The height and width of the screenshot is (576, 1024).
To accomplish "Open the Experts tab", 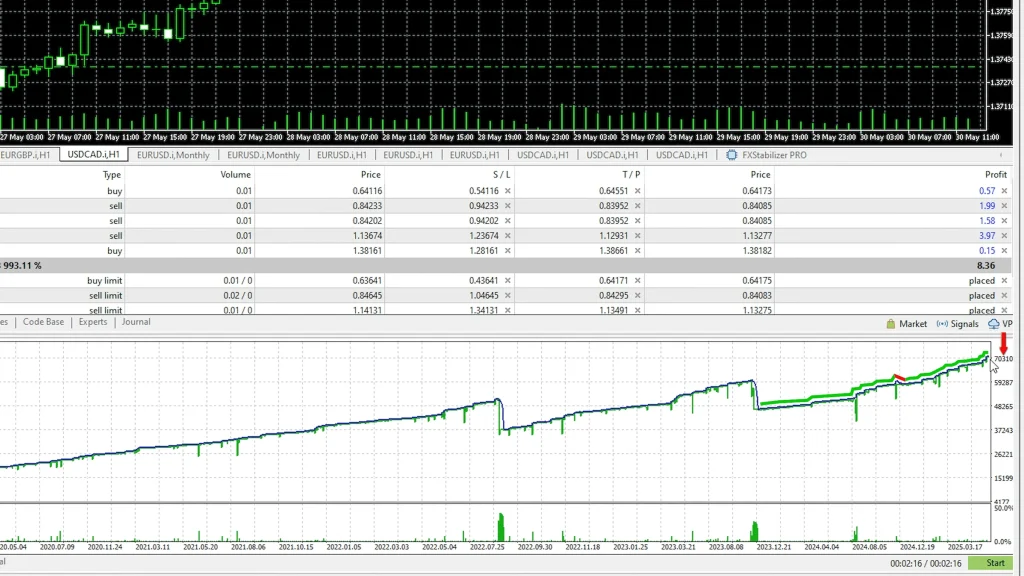I will pyautogui.click(x=93, y=322).
